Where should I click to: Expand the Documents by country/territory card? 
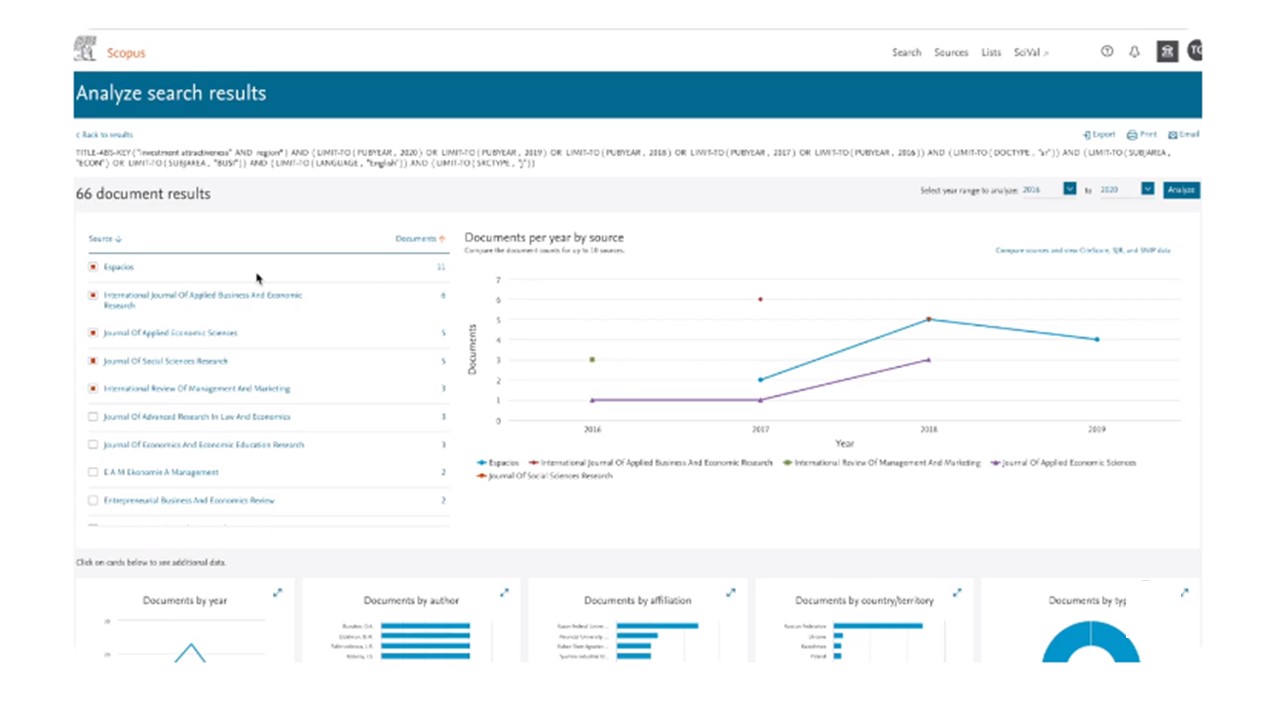(957, 593)
